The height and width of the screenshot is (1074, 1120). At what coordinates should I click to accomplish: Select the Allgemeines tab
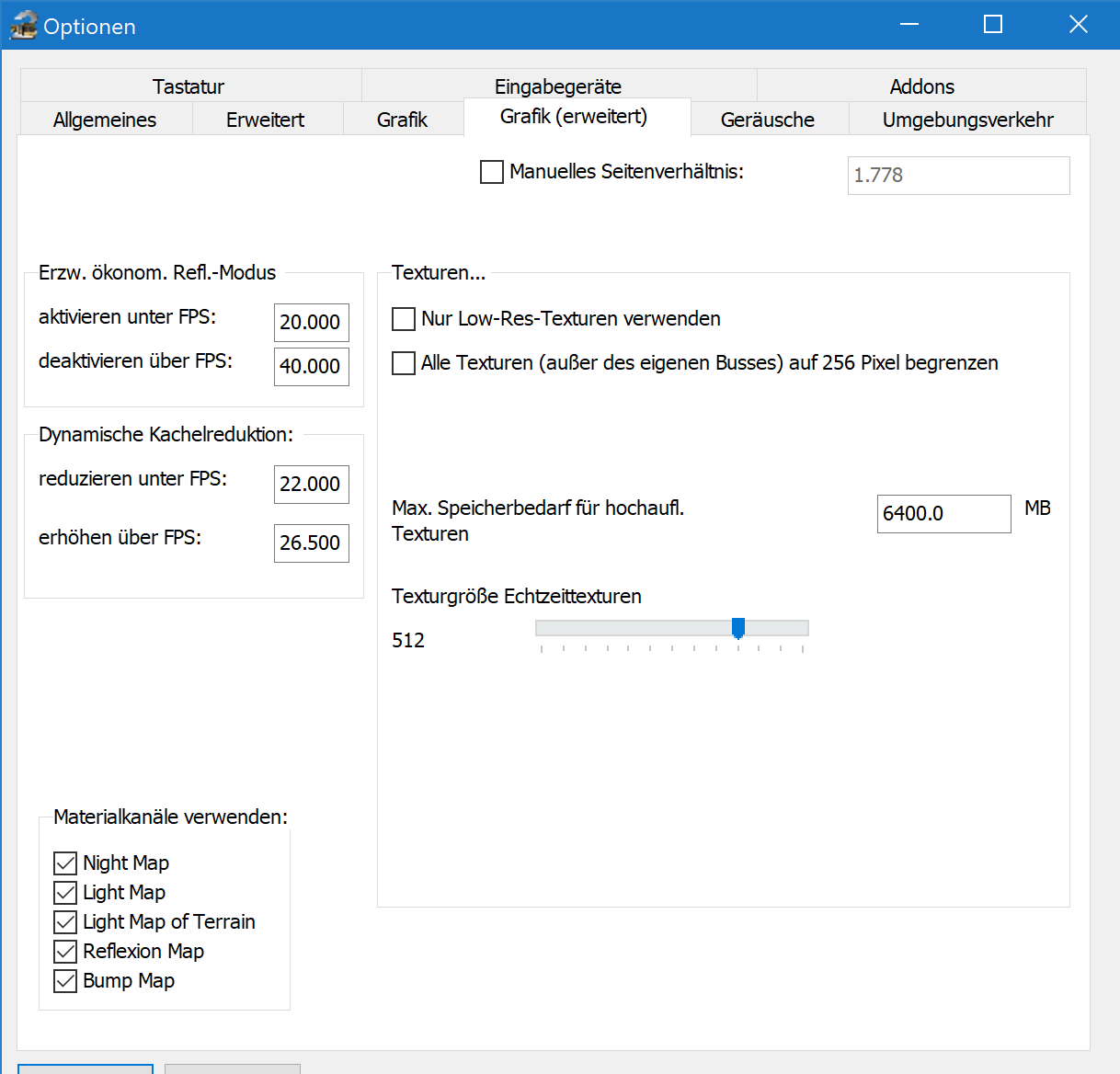[105, 120]
